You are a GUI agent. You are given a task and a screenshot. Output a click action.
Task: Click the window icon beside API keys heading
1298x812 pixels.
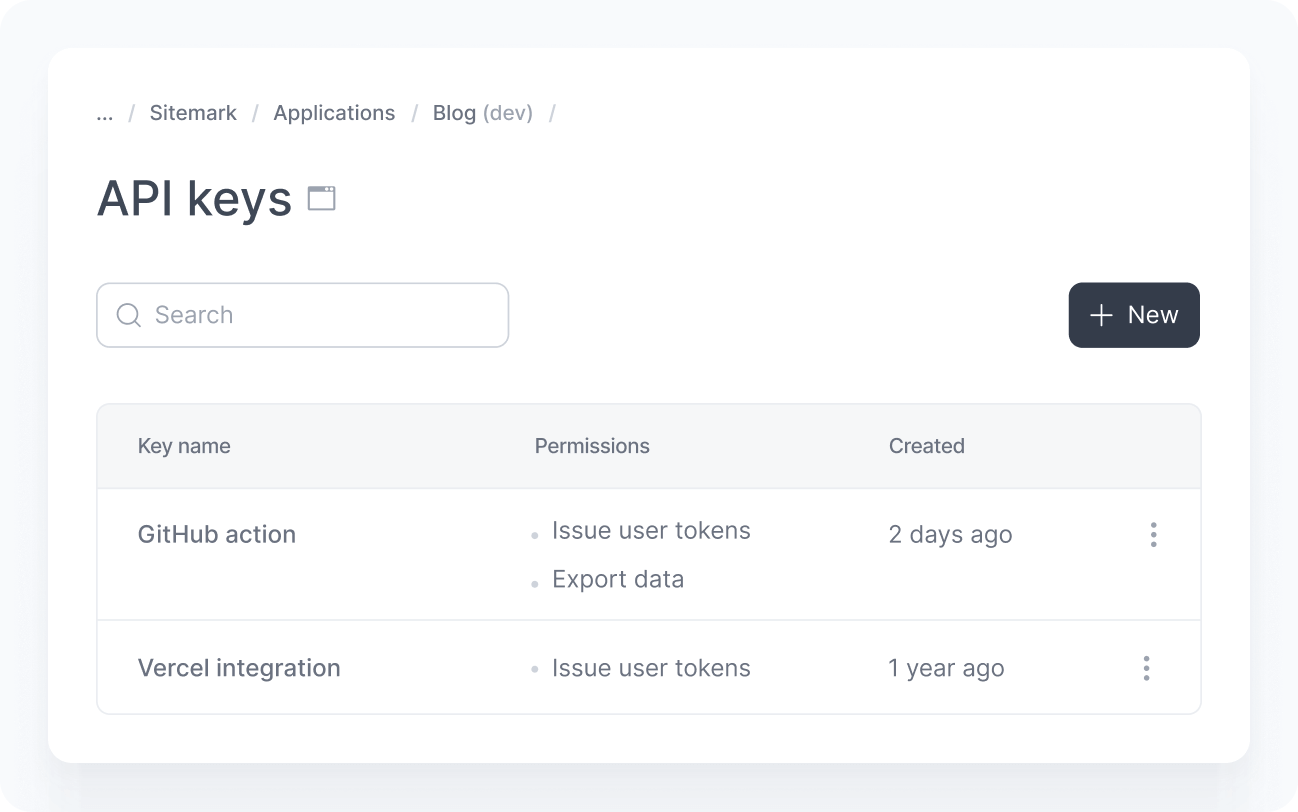pos(322,198)
